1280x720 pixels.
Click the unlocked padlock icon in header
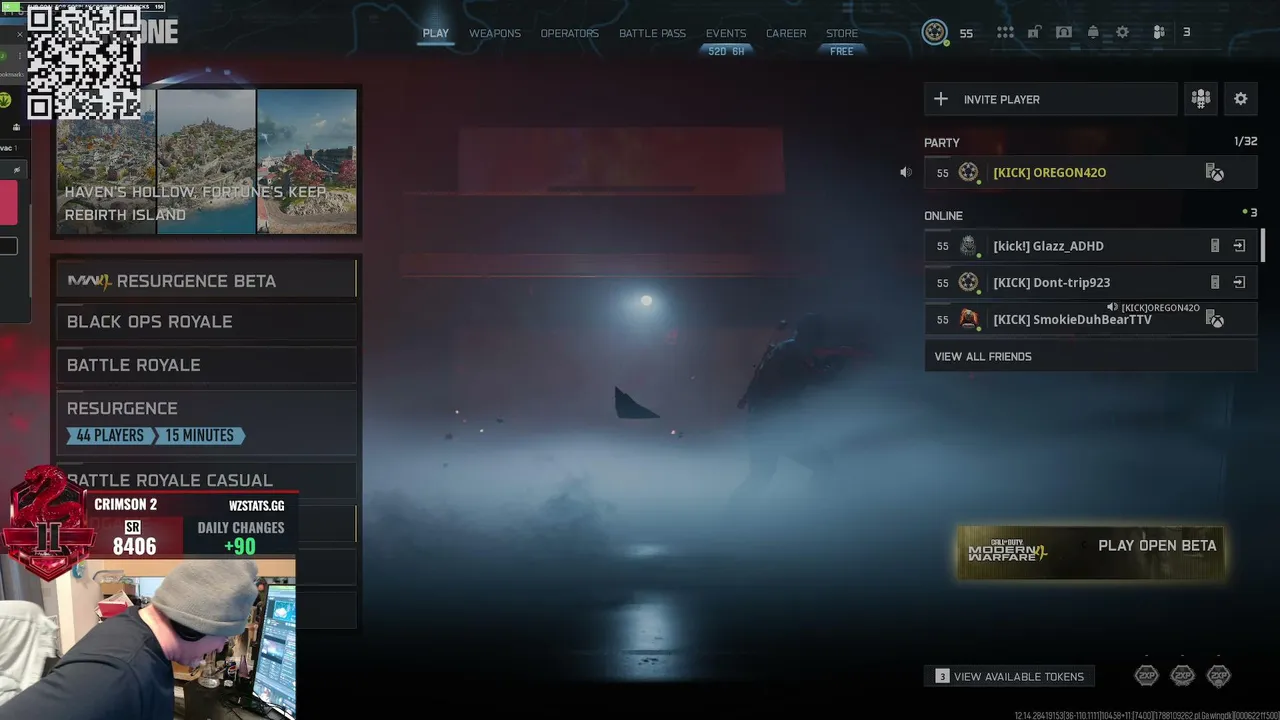(x=1034, y=32)
